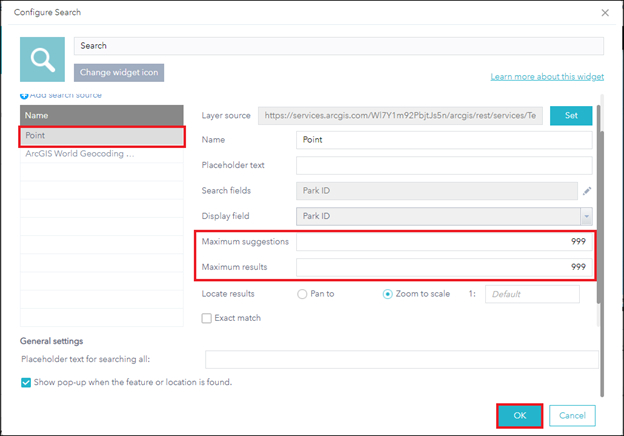Click the Maximum results value field
Viewport: 624px width, 436px height.
click(x=444, y=267)
